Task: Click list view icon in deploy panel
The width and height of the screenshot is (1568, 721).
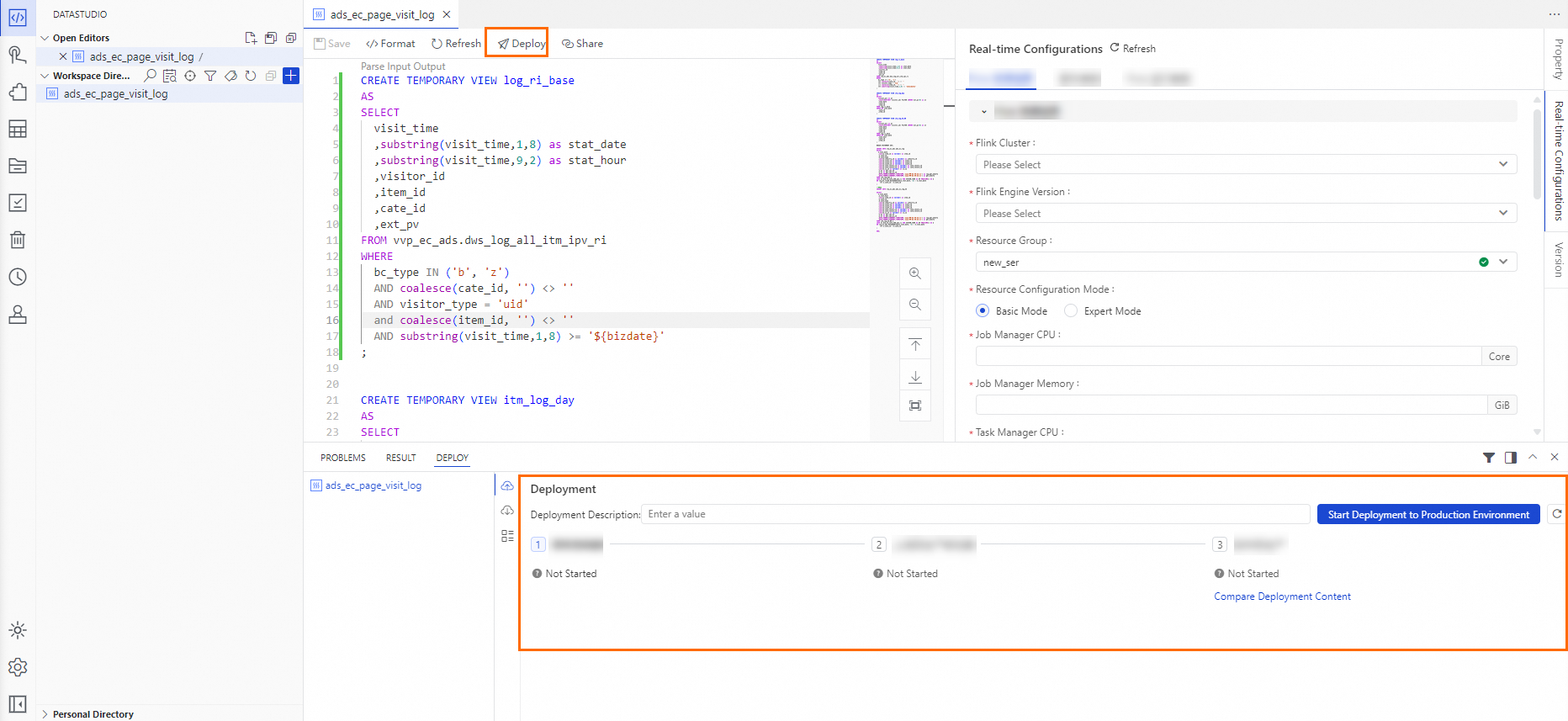Action: tap(507, 536)
